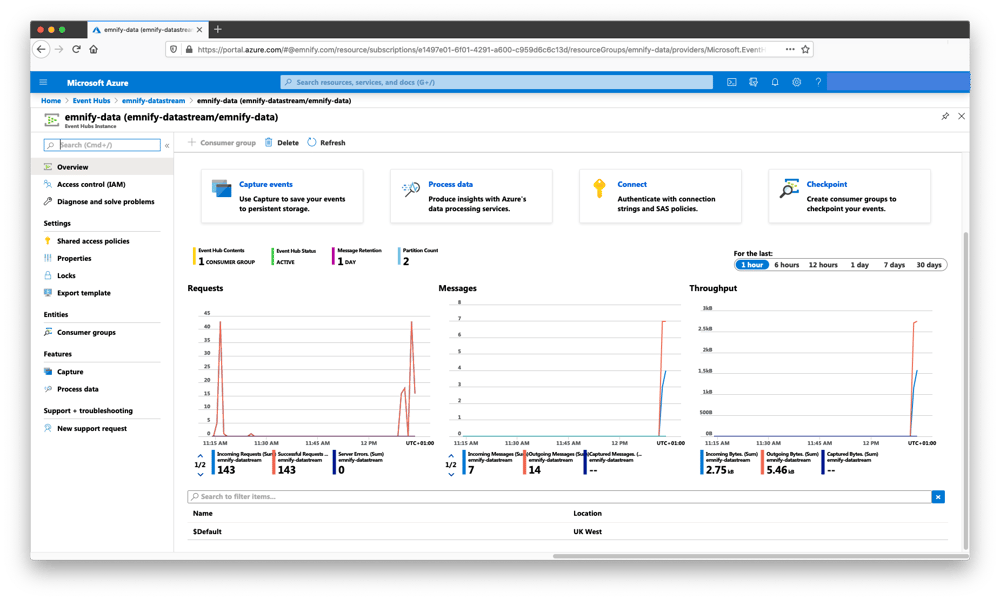
Task: Open emnify-datastream breadcrumb link
Action: coord(153,101)
